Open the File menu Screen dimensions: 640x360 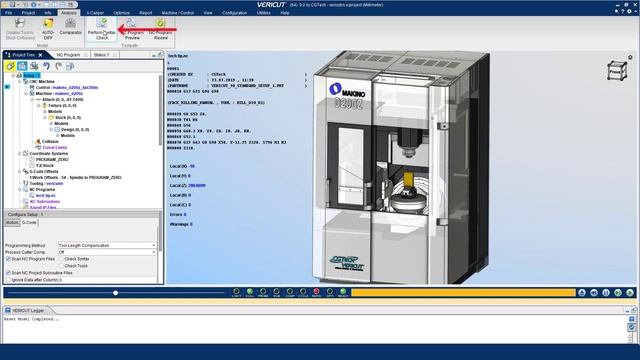pos(9,13)
